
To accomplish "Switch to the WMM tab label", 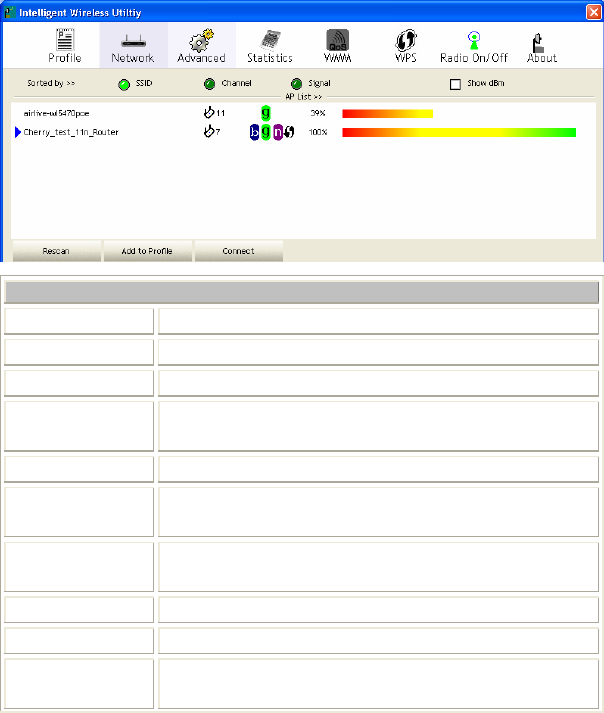I will pos(337,58).
